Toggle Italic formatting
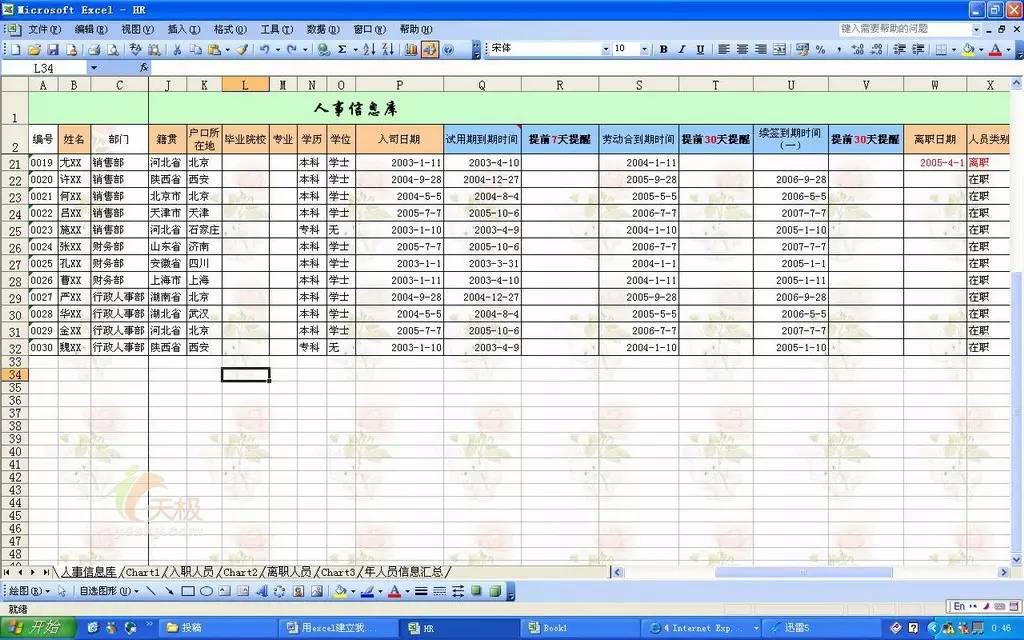Screen dimensions: 1024x640 [x=682, y=48]
